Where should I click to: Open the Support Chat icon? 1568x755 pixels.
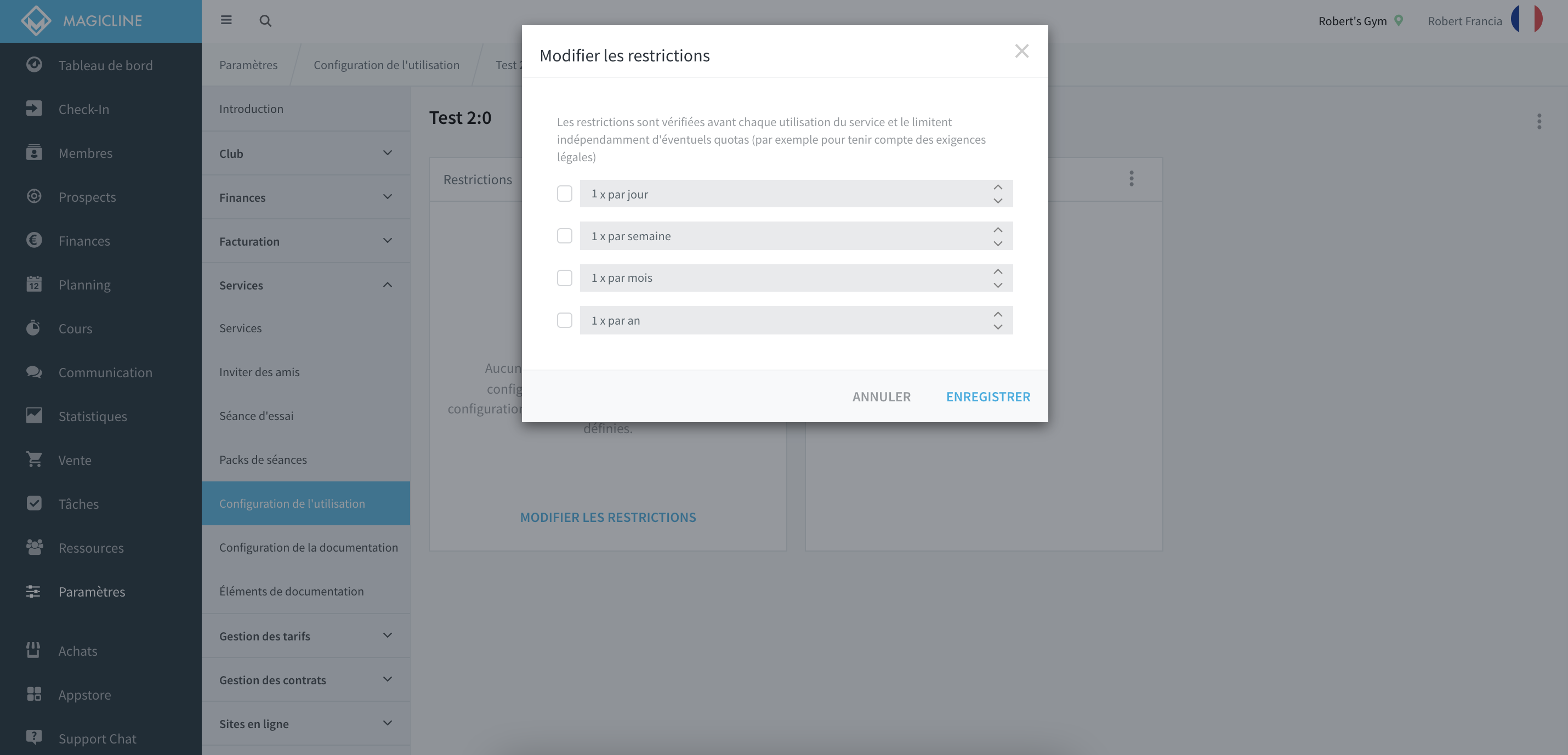[x=34, y=737]
